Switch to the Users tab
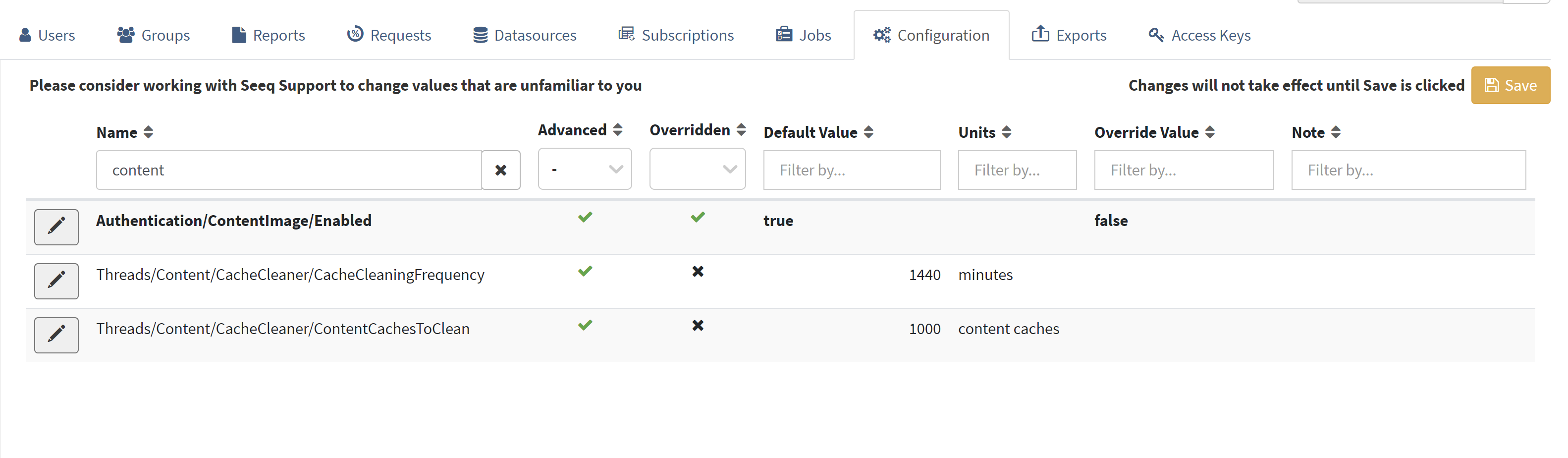The height and width of the screenshot is (458, 1568). [x=48, y=35]
